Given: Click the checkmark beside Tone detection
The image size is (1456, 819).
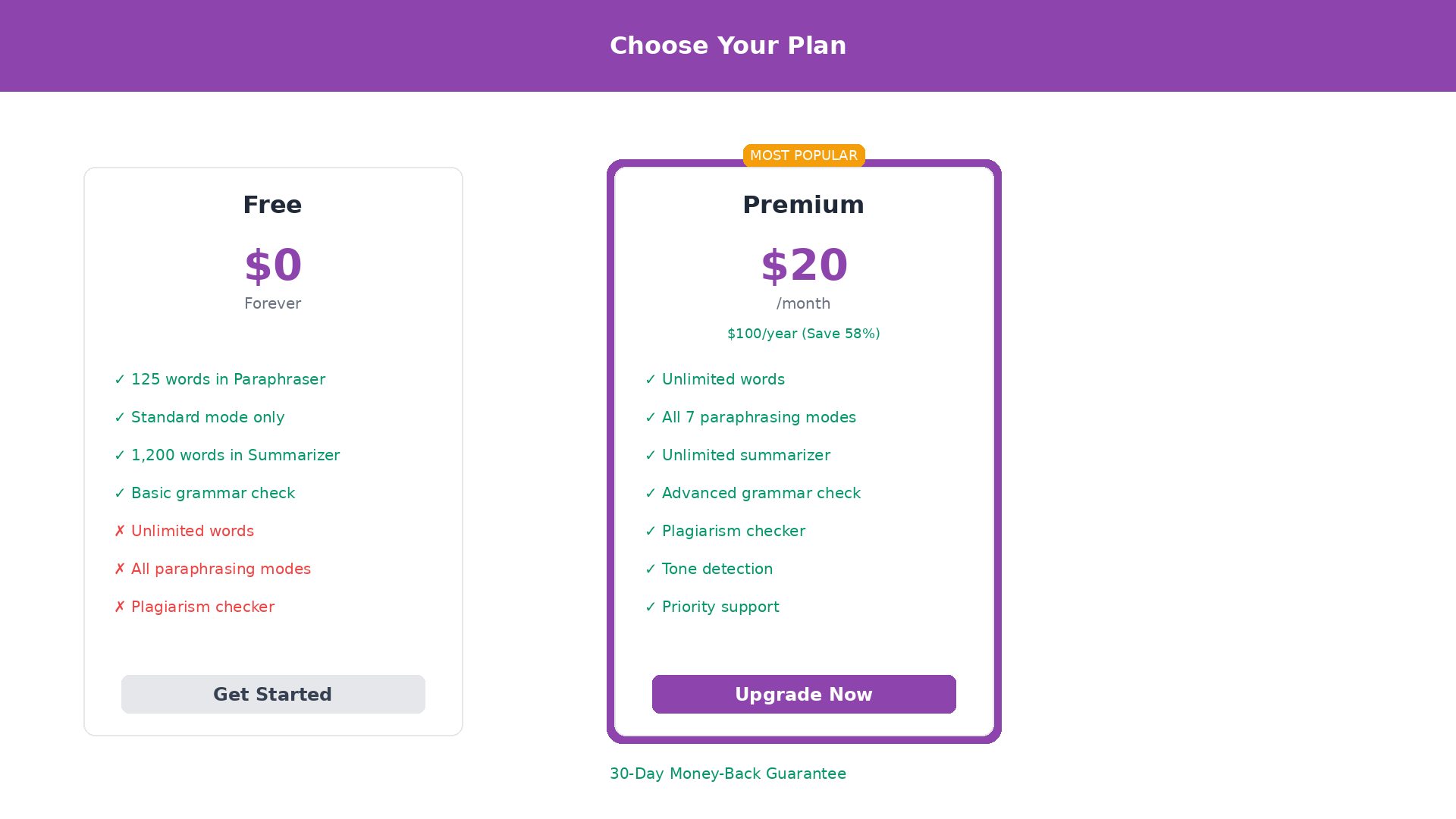Looking at the screenshot, I should click(651, 569).
